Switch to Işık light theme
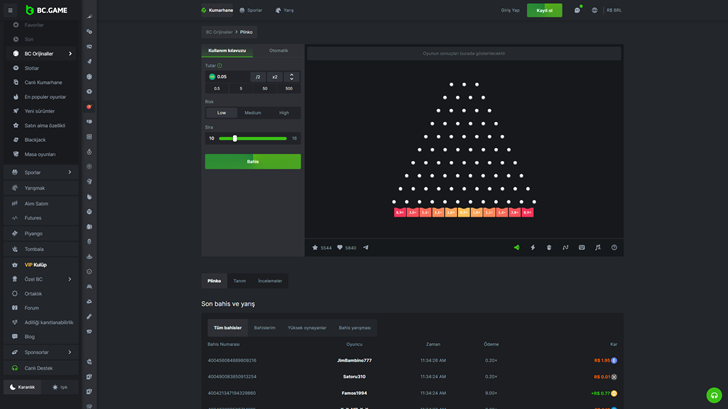This screenshot has height=409, width=728. coord(60,387)
